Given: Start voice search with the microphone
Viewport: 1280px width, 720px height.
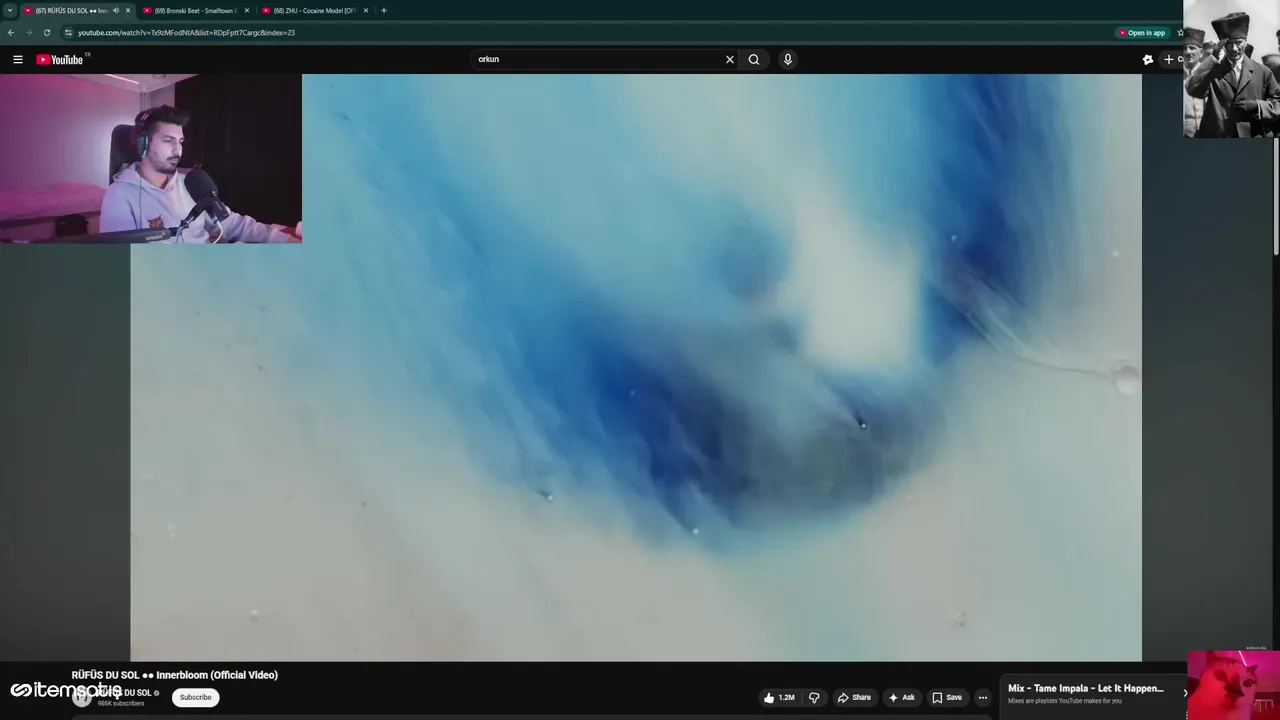Looking at the screenshot, I should (788, 59).
